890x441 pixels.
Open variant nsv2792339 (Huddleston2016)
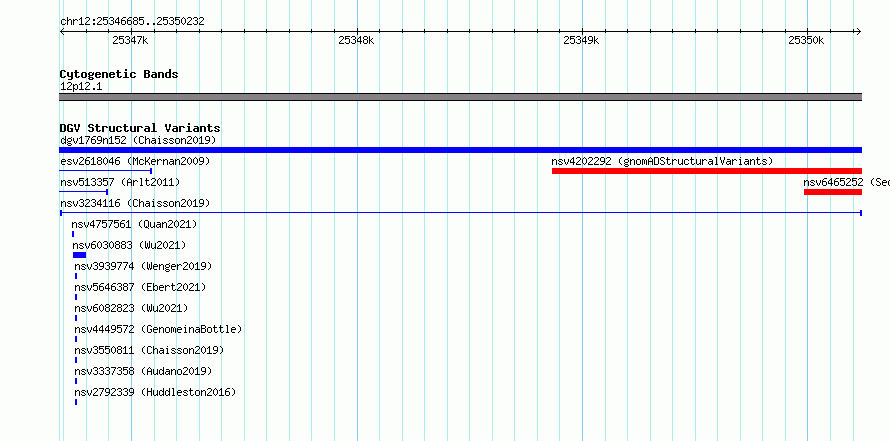click(x=155, y=392)
